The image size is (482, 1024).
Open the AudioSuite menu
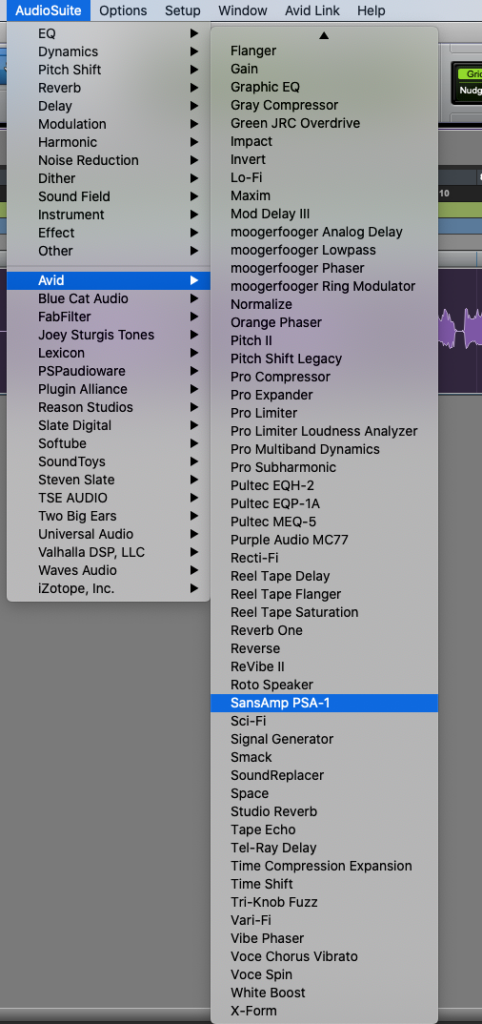(x=48, y=10)
